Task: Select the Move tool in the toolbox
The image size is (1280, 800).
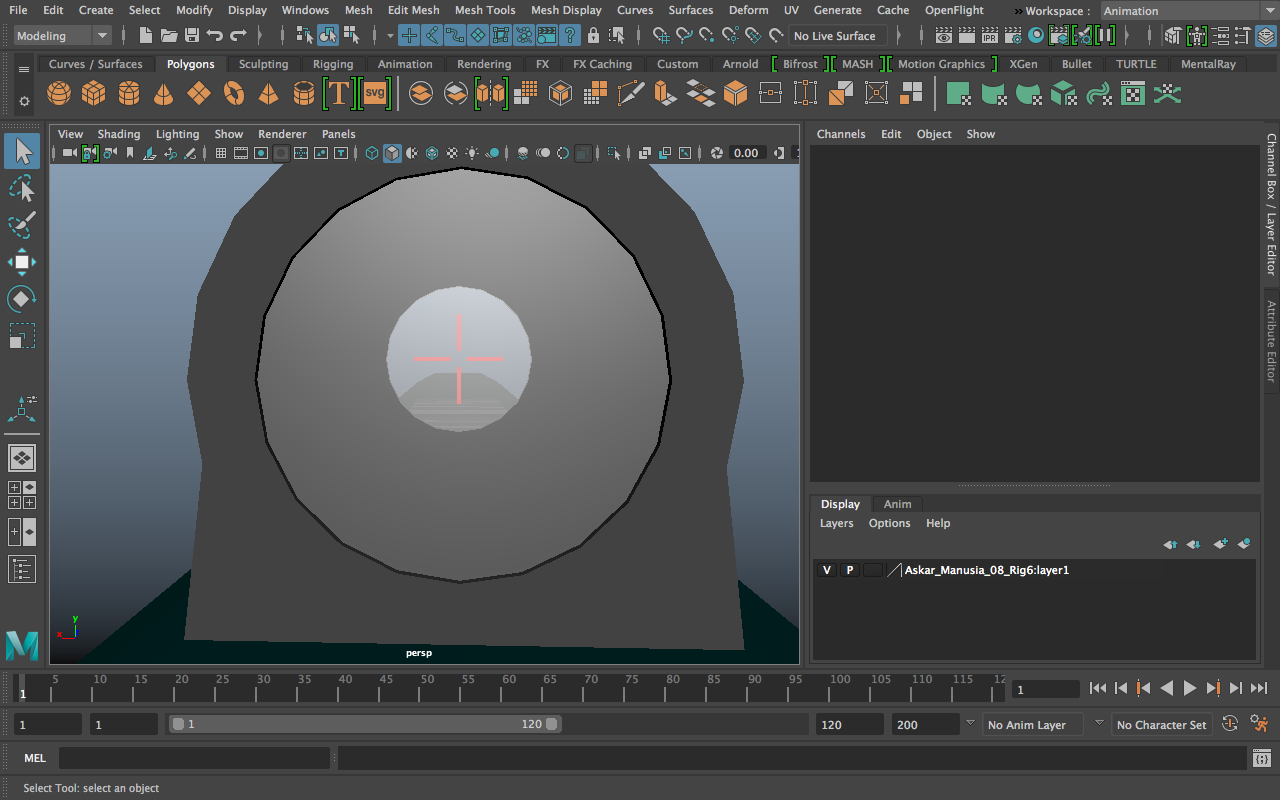Action: pos(22,262)
